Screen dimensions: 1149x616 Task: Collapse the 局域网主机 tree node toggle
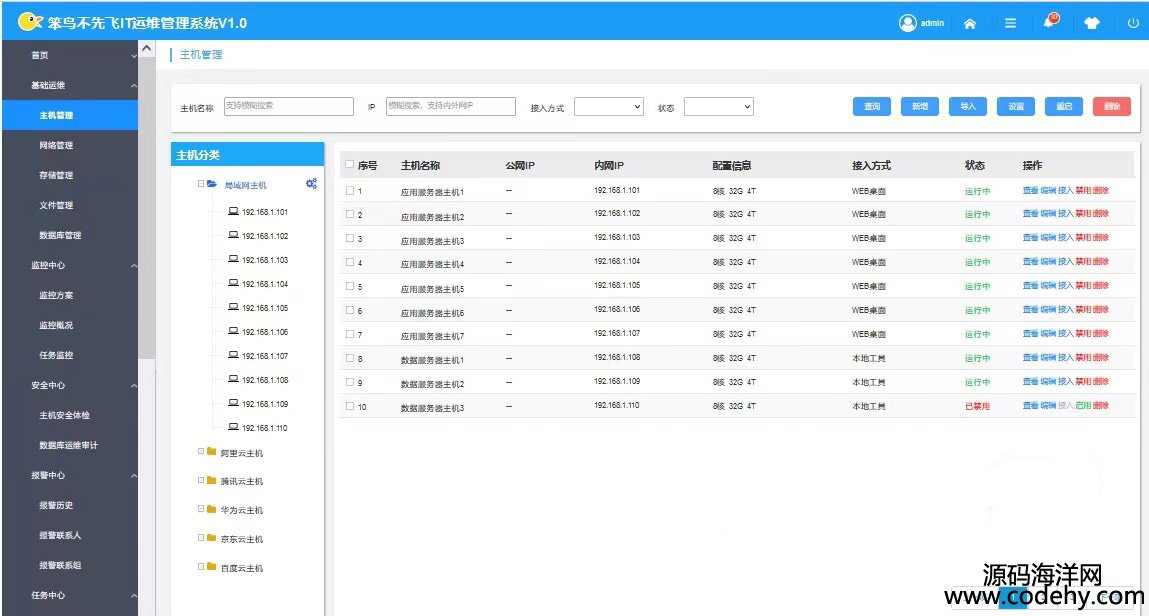201,184
